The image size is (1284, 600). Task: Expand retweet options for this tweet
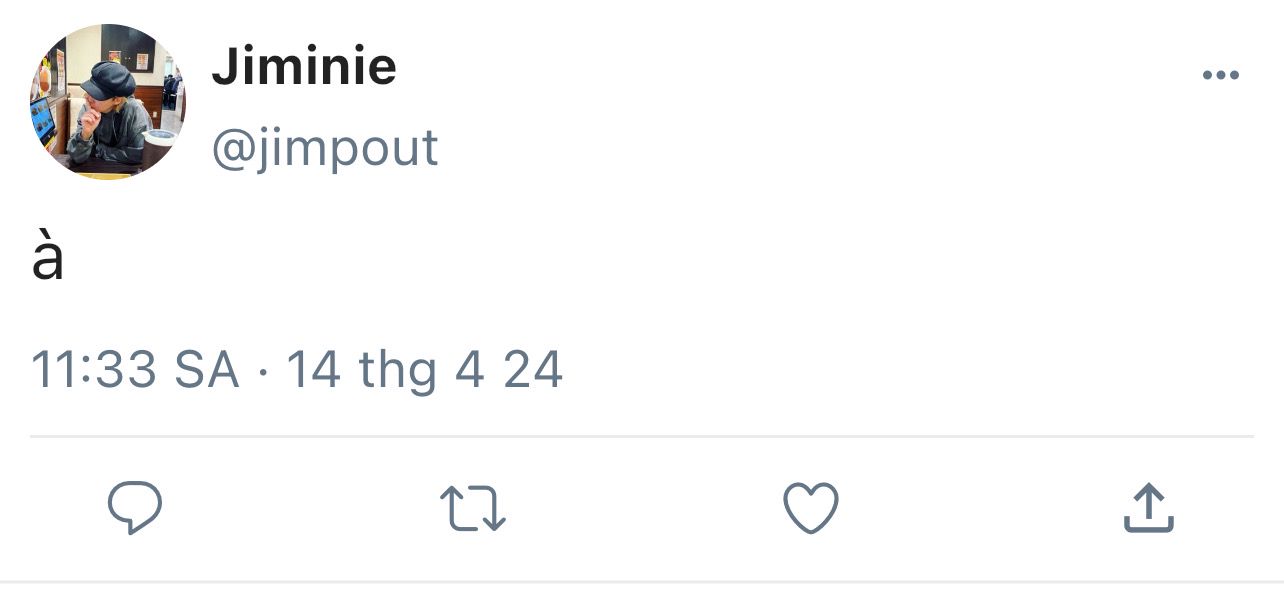[x=473, y=508]
